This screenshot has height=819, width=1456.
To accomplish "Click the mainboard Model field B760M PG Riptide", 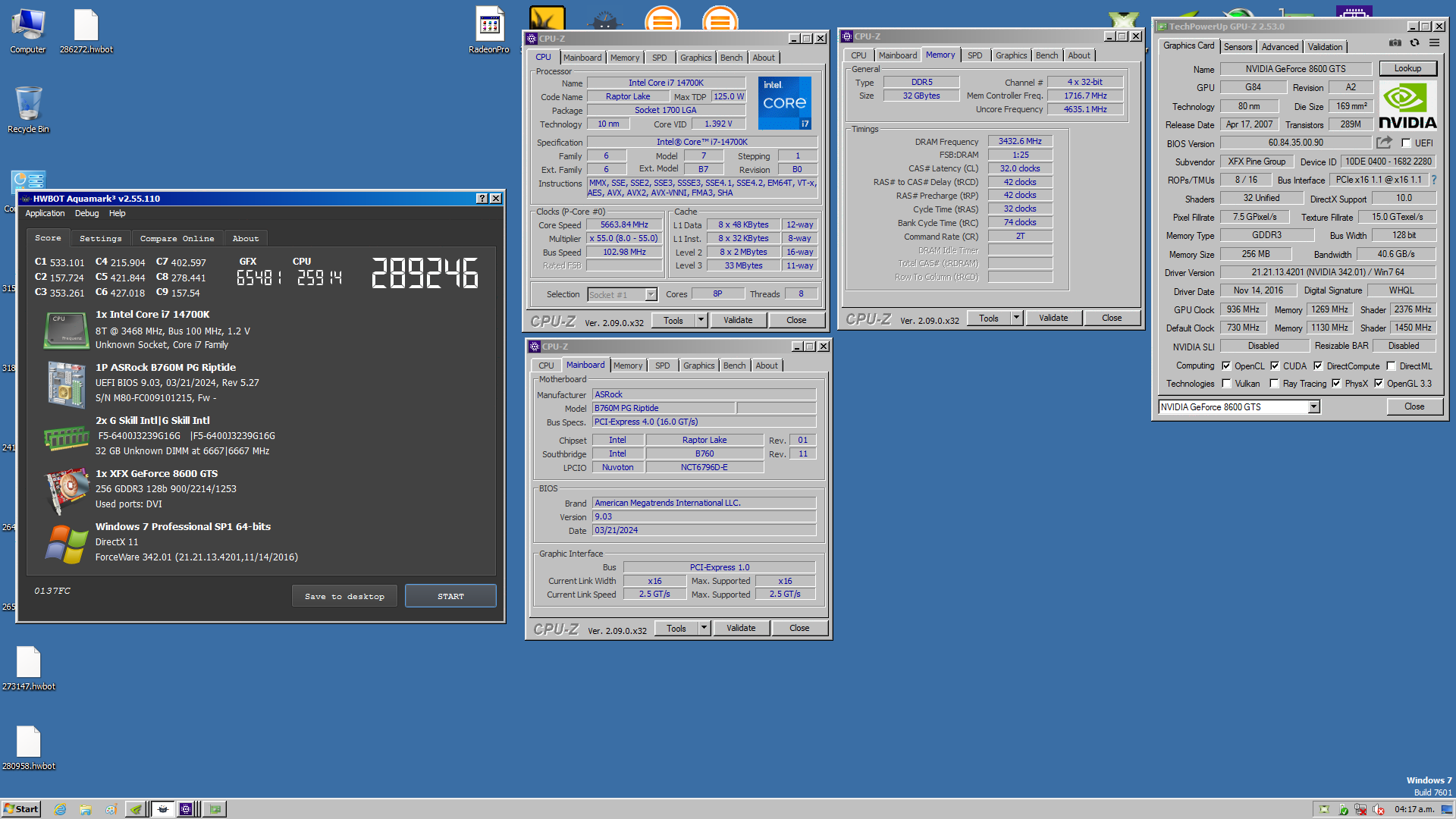I will coord(664,408).
